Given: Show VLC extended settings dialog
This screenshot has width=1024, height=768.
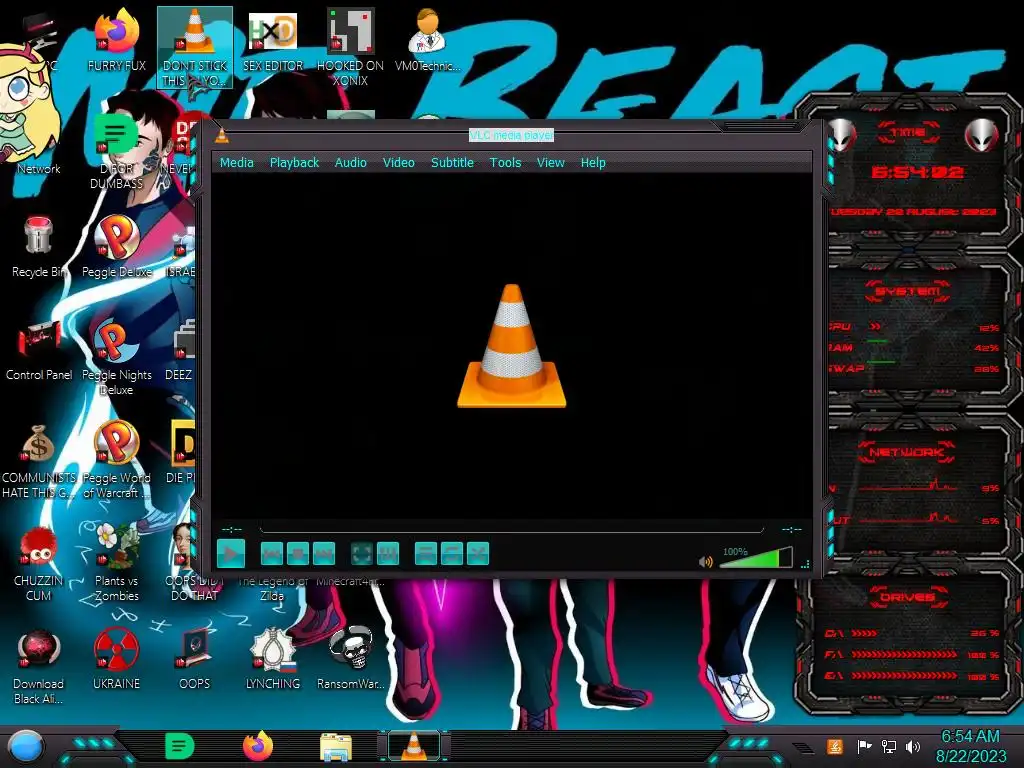Looking at the screenshot, I should click(x=388, y=554).
